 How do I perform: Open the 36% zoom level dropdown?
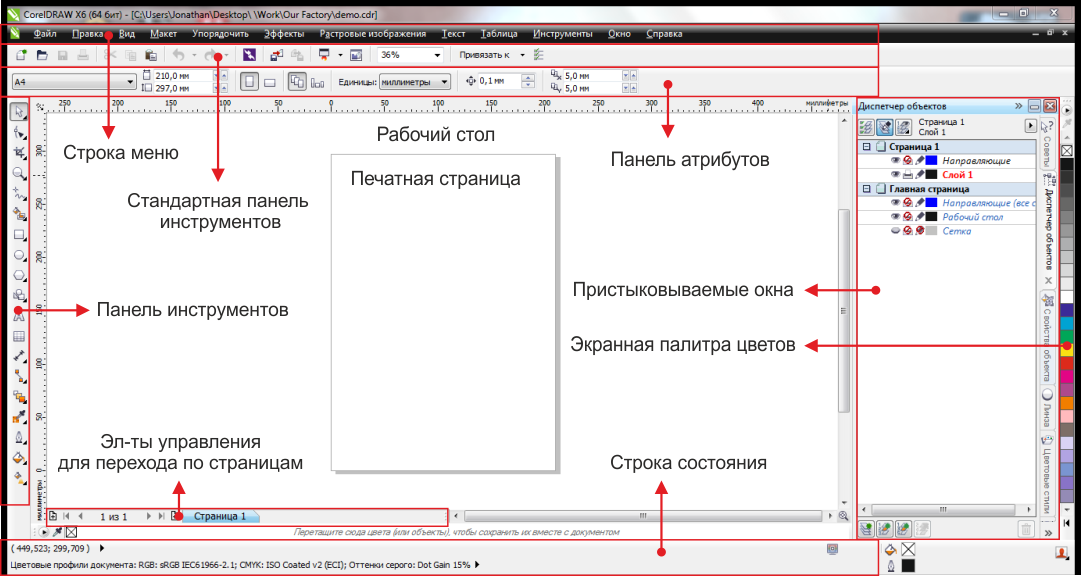coord(437,55)
